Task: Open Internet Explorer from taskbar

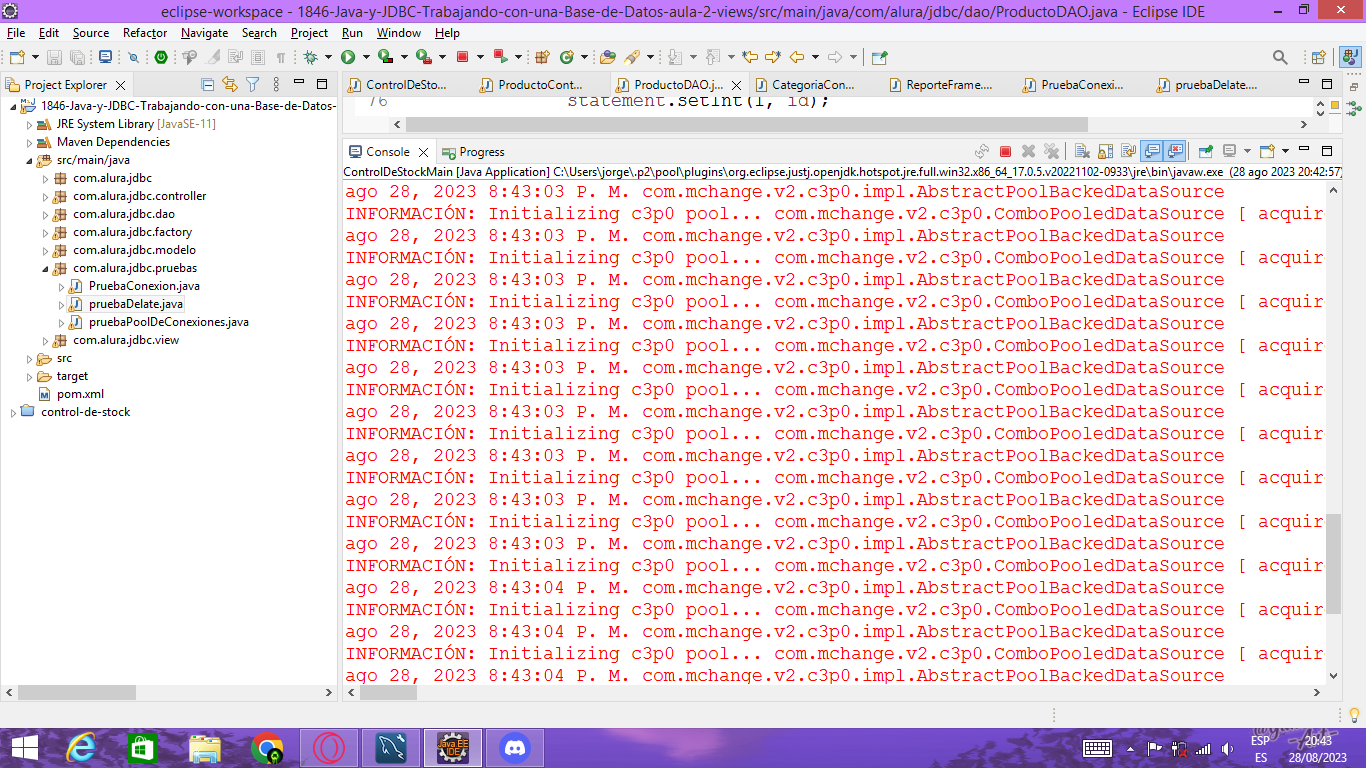Action: point(81,747)
